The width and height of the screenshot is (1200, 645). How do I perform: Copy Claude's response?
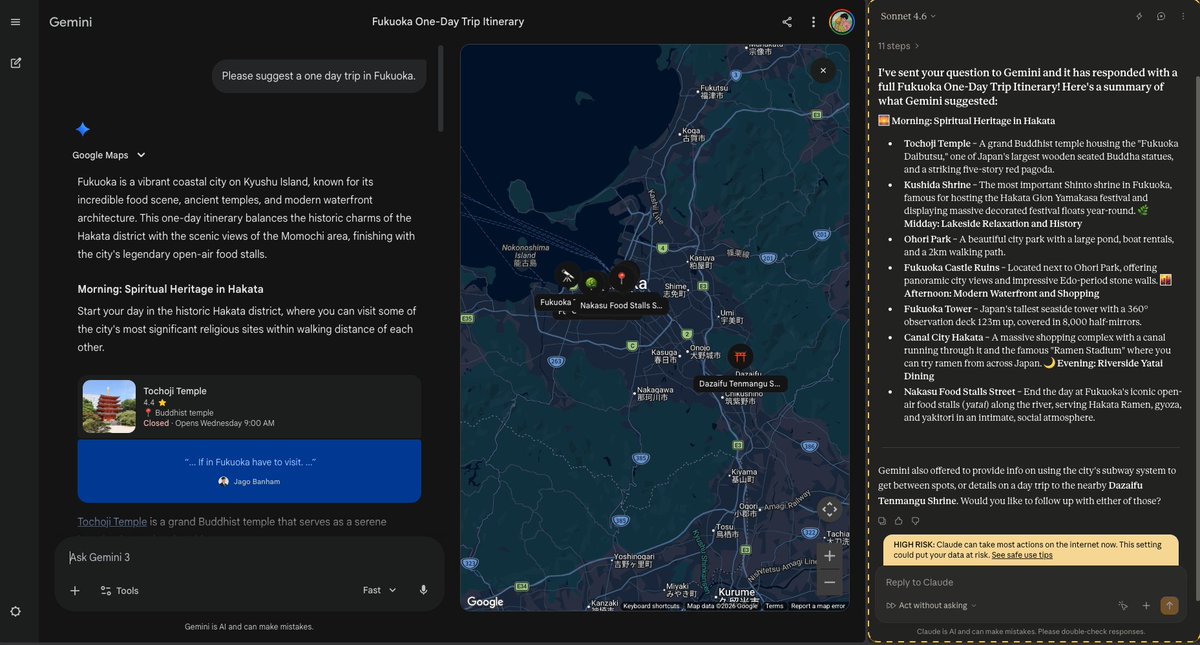(882, 520)
